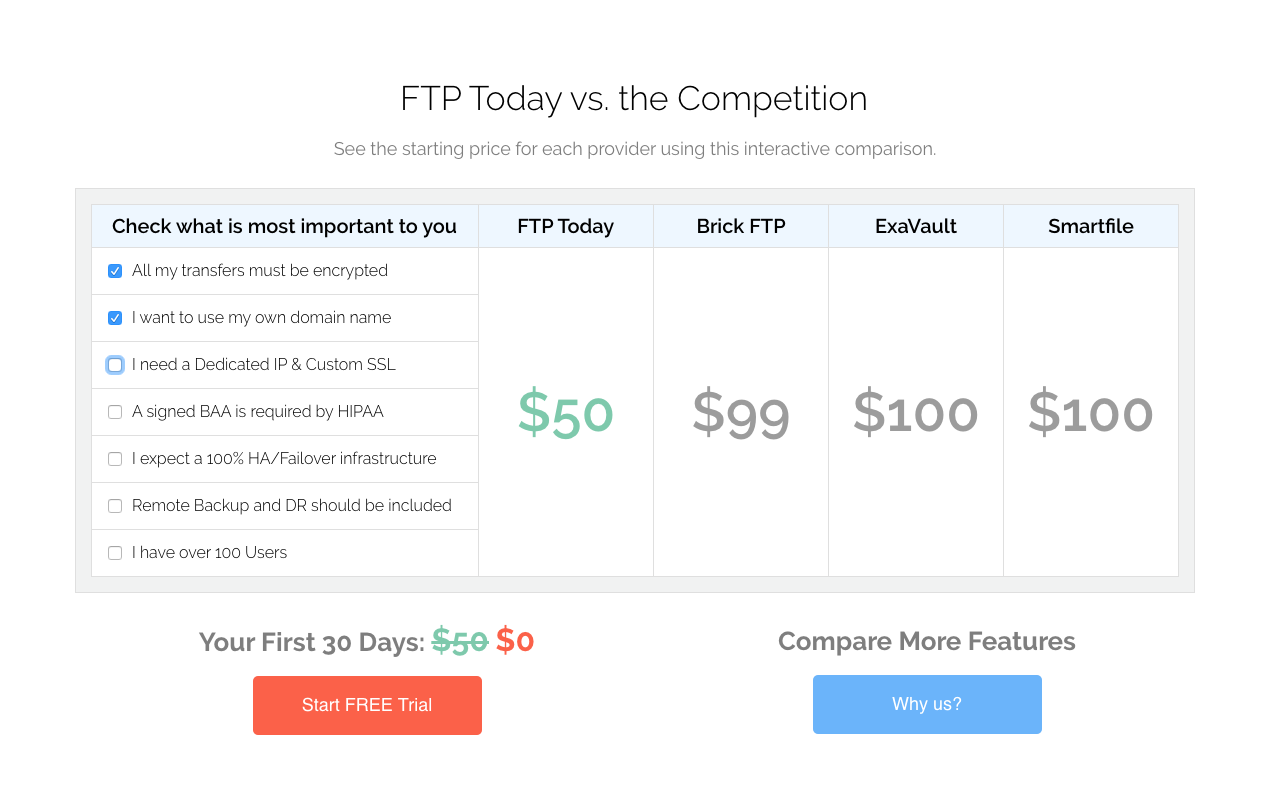
Task: Click the FTP Today column header
Action: (565, 226)
